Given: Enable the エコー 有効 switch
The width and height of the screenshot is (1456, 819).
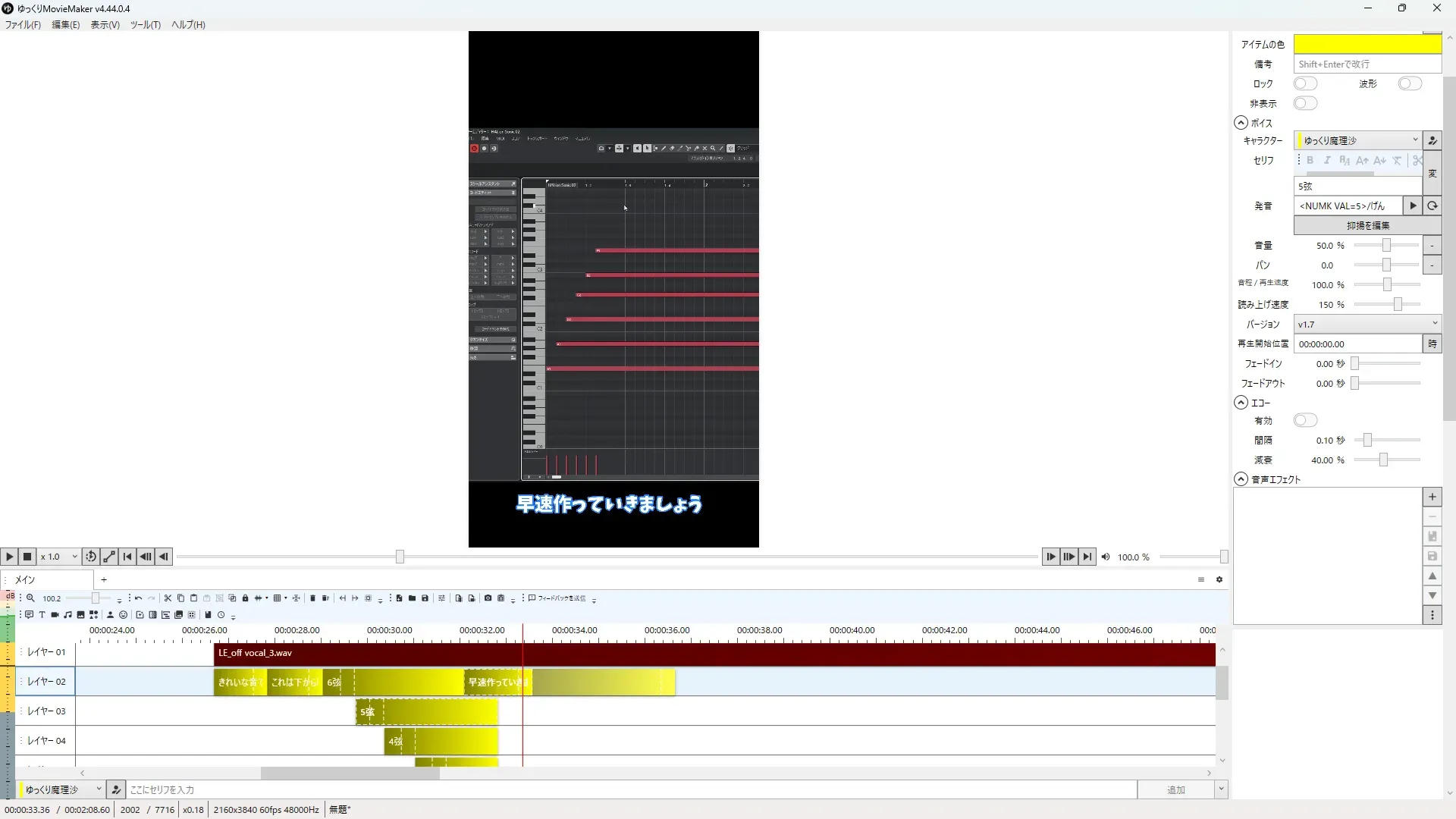Looking at the screenshot, I should [1305, 420].
